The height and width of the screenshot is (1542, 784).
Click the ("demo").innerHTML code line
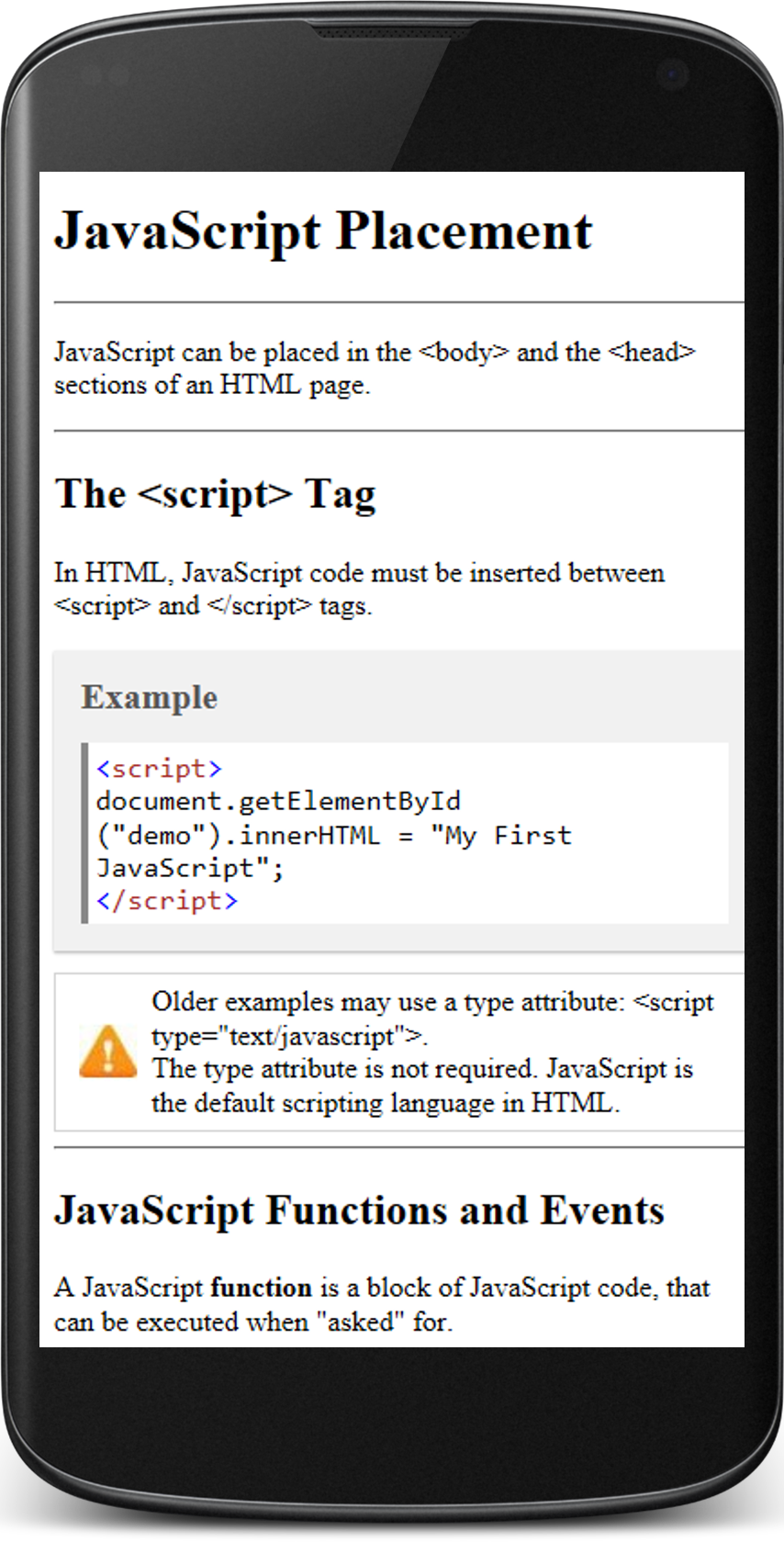pyautogui.click(x=334, y=835)
